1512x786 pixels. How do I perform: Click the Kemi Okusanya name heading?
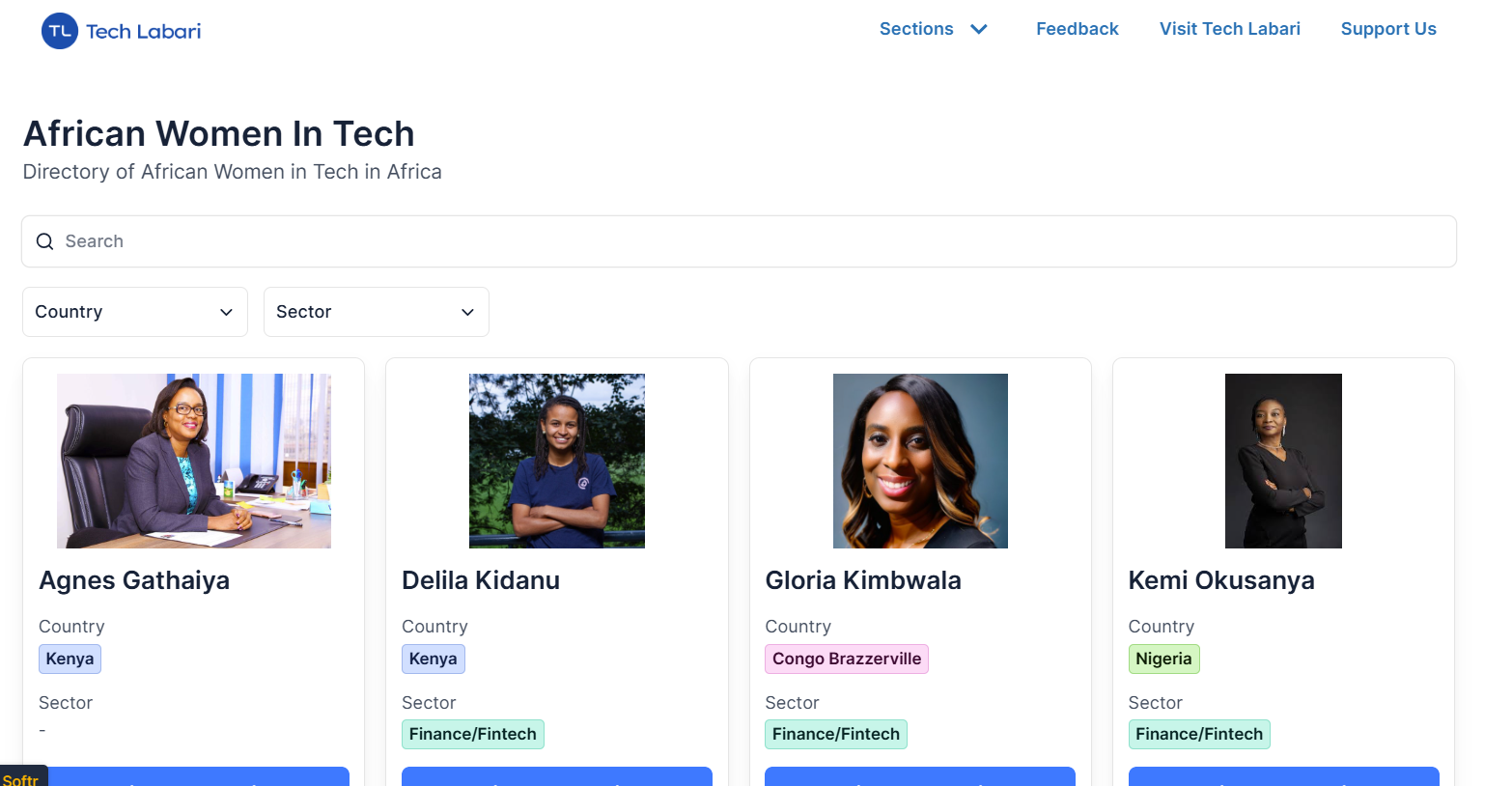point(1220,580)
